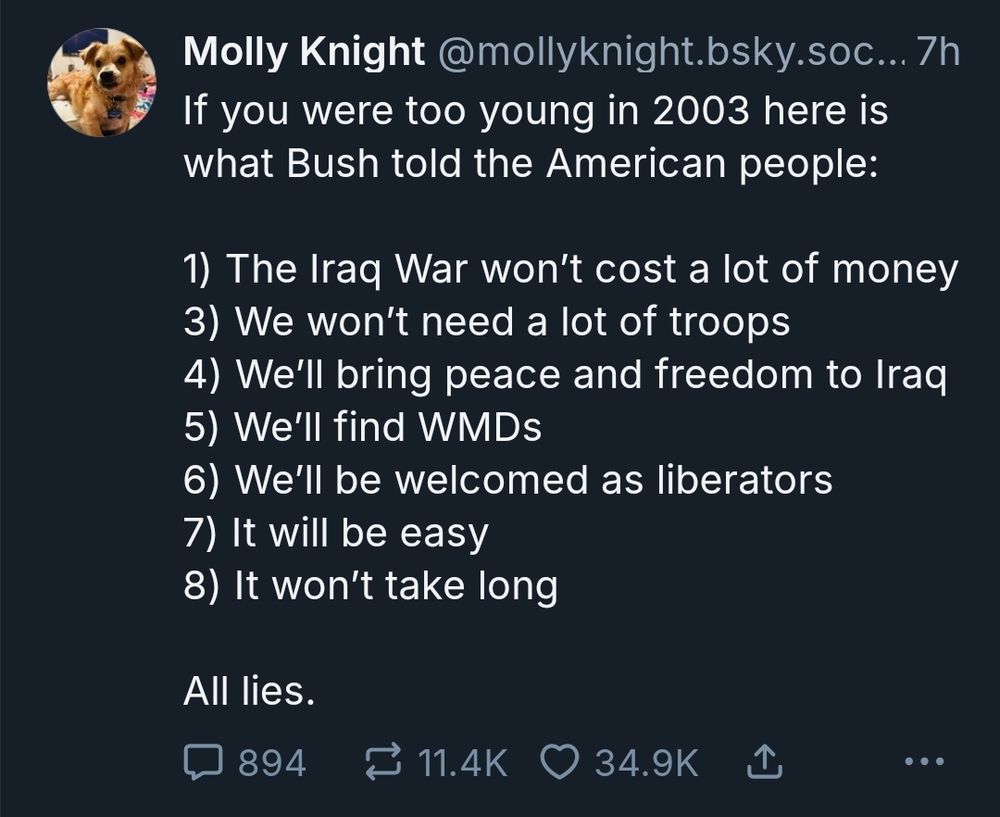Click the 11.4K reposts count
The image size is (1000, 817).
tap(461, 763)
